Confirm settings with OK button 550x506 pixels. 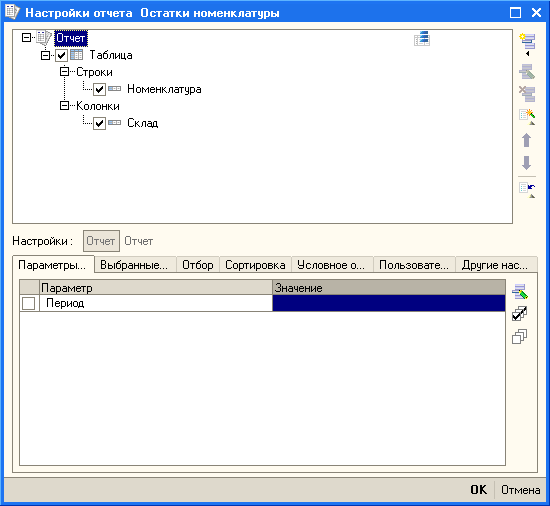click(478, 490)
